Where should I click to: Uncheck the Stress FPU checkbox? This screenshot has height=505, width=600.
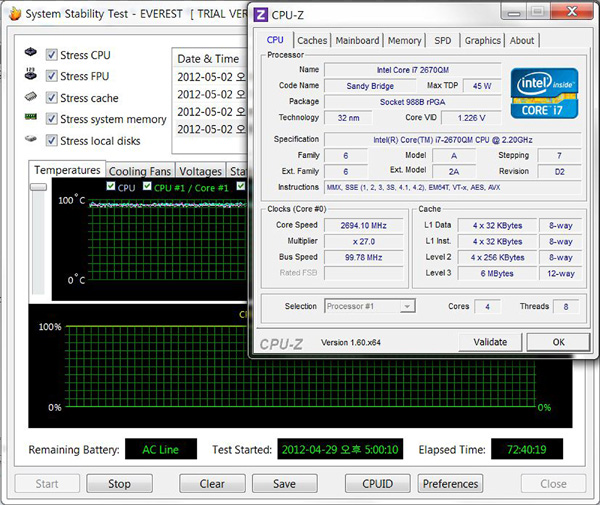coord(52,76)
